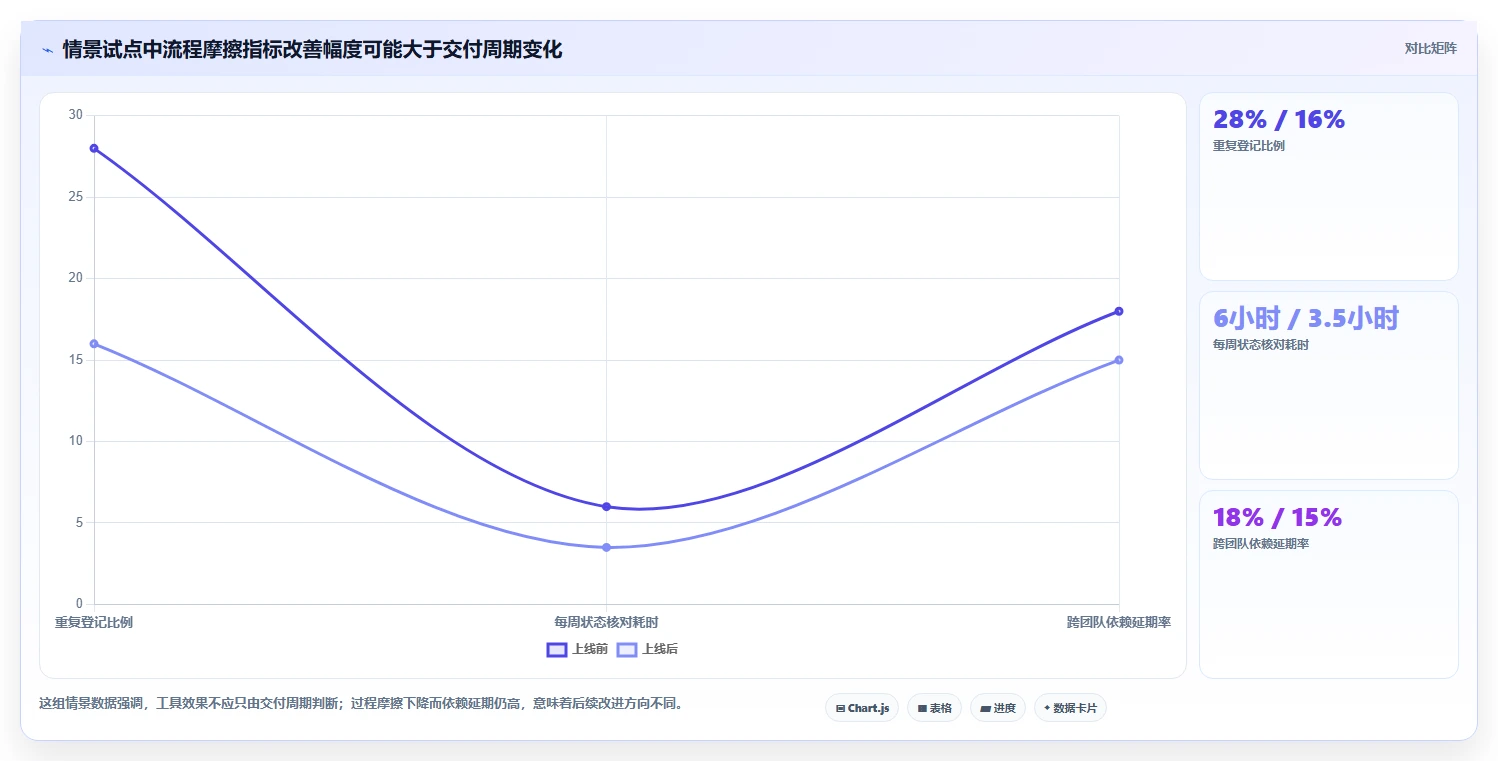Viewport: 1498px width, 761px height.
Task: Click x-axis label 每周状态核对耗时
Action: pyautogui.click(x=606, y=622)
